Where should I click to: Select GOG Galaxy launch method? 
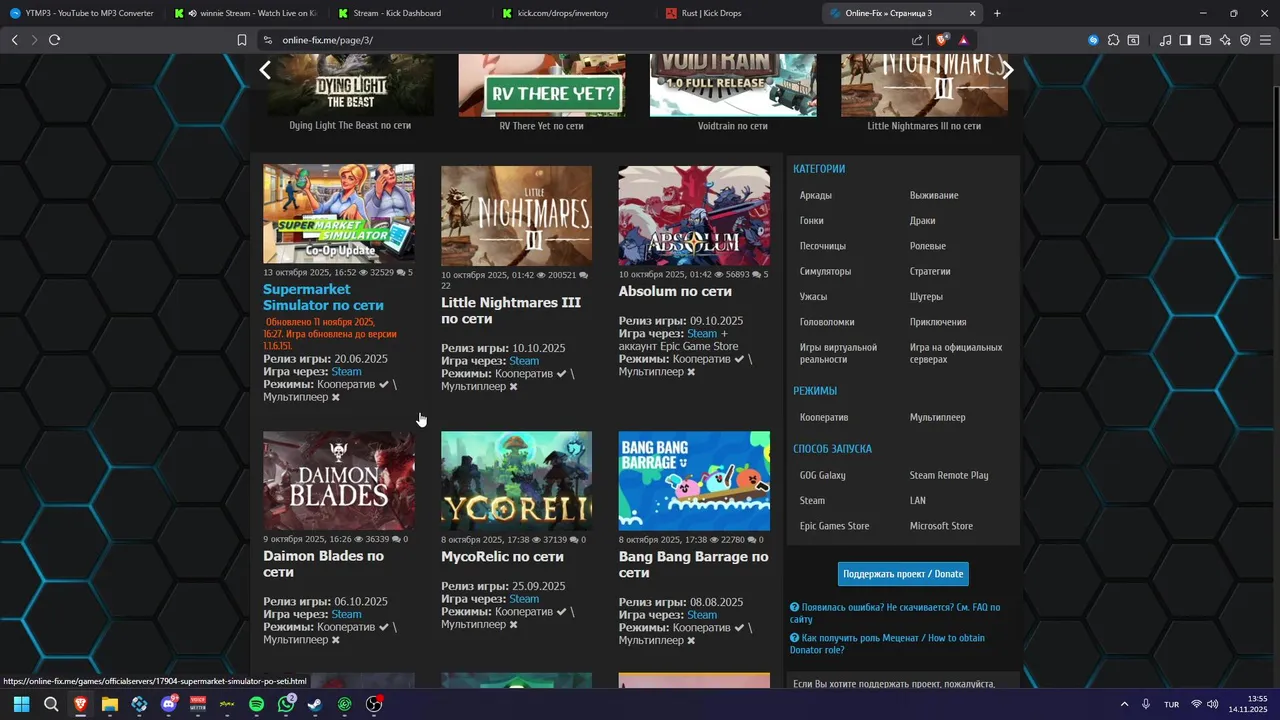tap(822, 475)
